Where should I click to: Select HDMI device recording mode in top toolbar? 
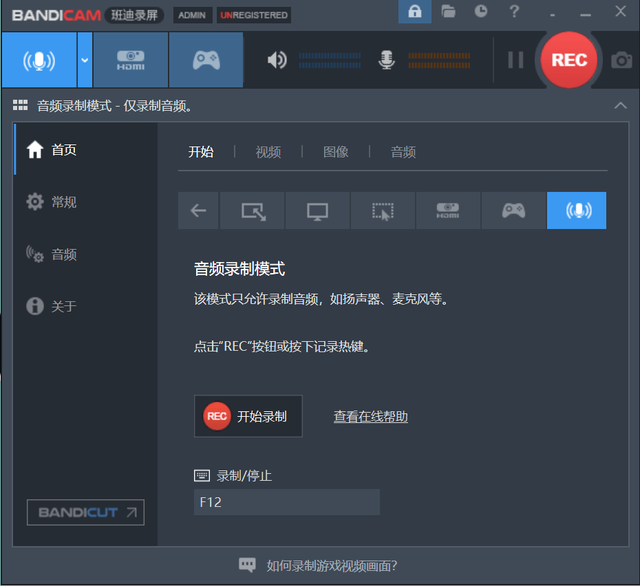click(x=131, y=60)
